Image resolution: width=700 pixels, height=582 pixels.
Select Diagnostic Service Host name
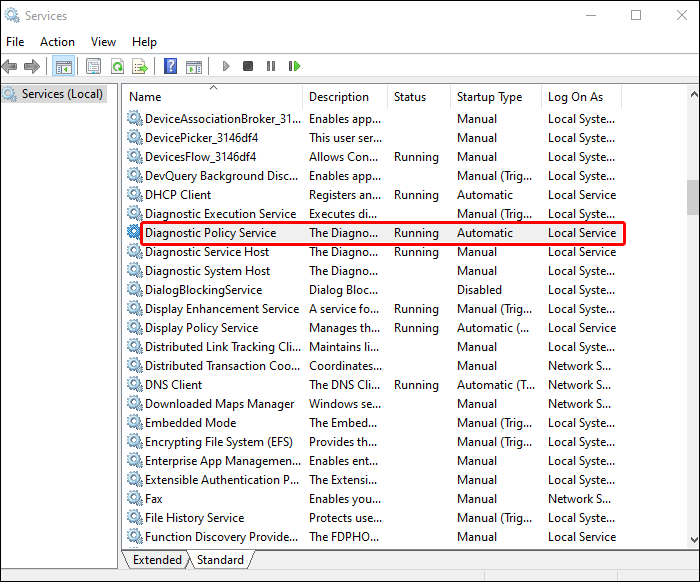207,252
